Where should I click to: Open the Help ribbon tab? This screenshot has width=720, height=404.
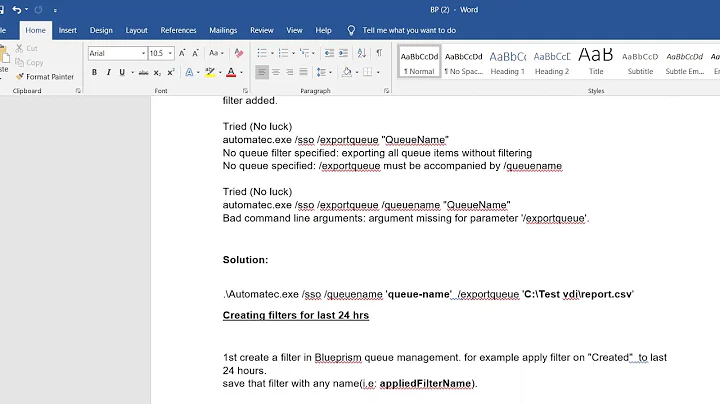pyautogui.click(x=323, y=30)
